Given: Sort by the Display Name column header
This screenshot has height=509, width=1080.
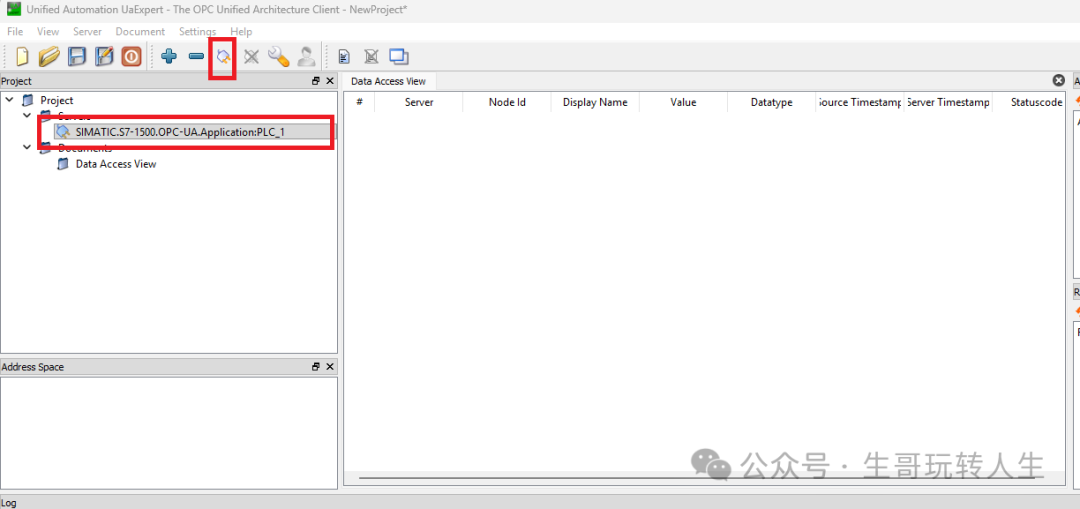Looking at the screenshot, I should click(x=595, y=102).
